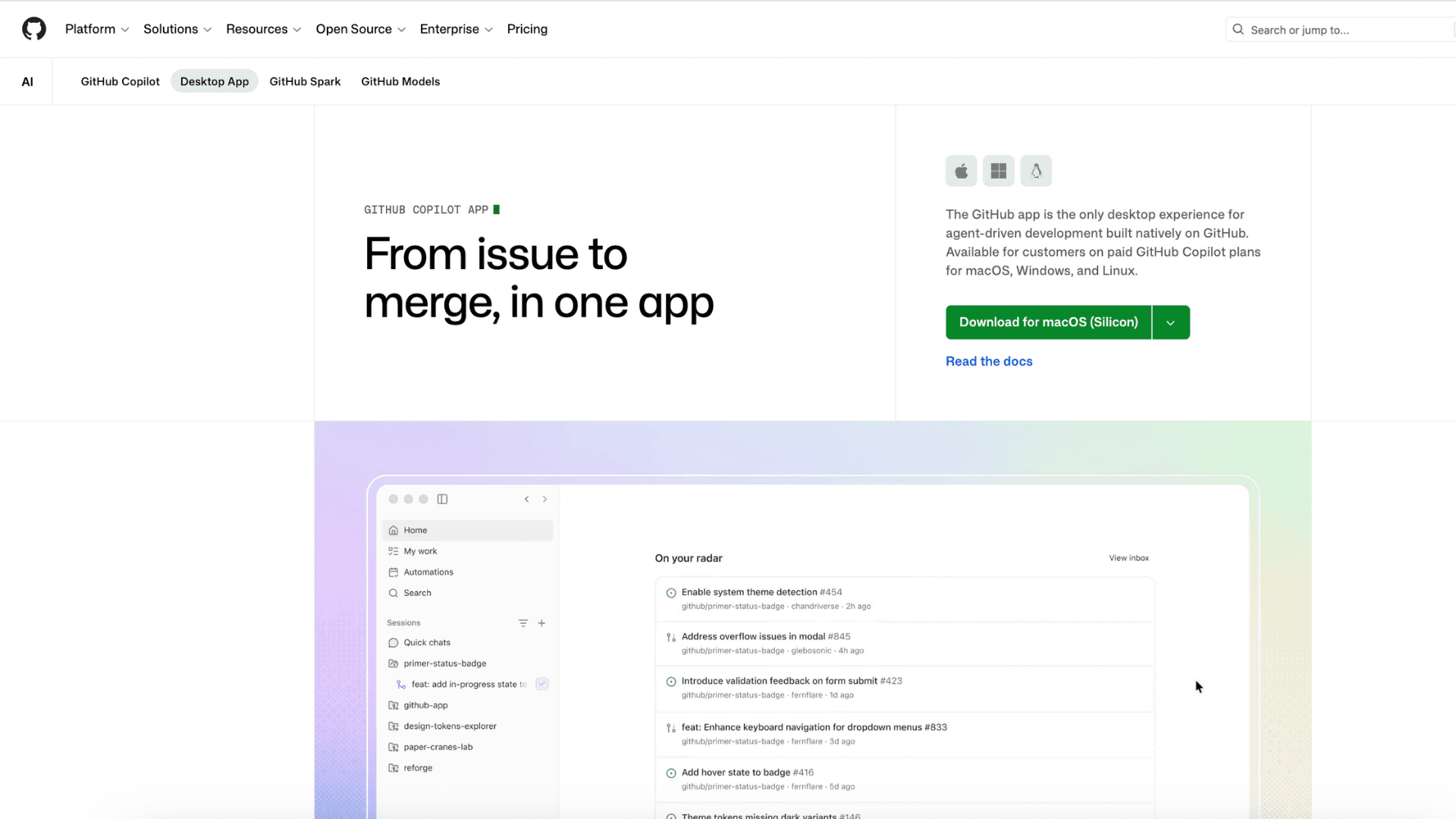
Task: Expand the Enterprise menu
Action: coord(457,29)
